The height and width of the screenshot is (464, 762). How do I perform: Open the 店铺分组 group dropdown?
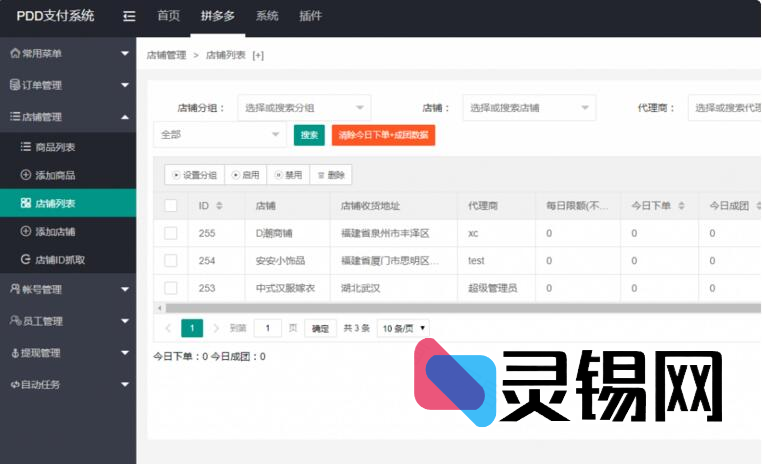pyautogui.click(x=304, y=108)
